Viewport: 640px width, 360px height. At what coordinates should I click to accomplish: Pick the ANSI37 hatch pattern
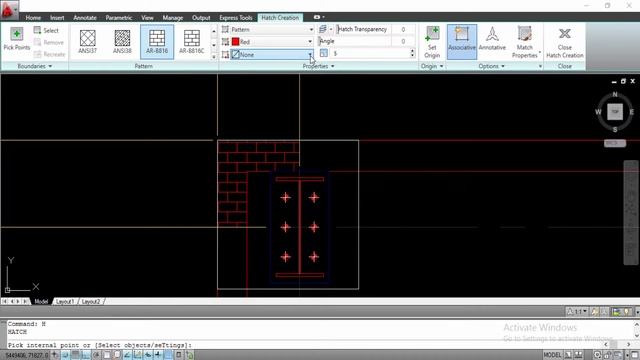coord(88,42)
